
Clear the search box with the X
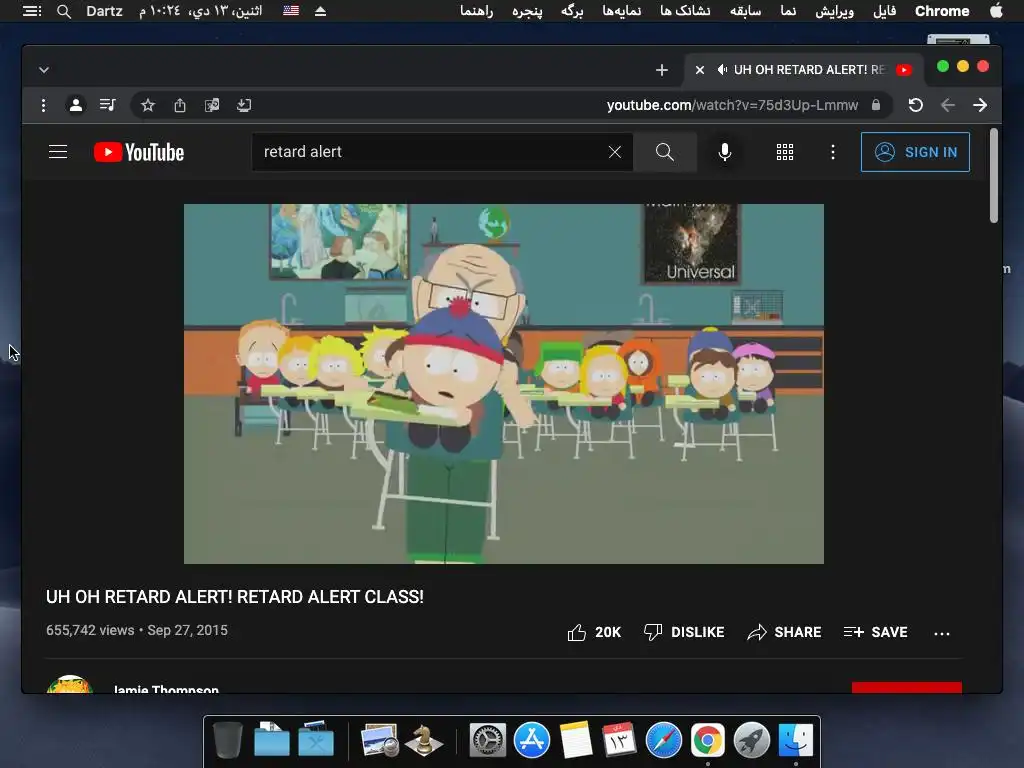[x=615, y=152]
